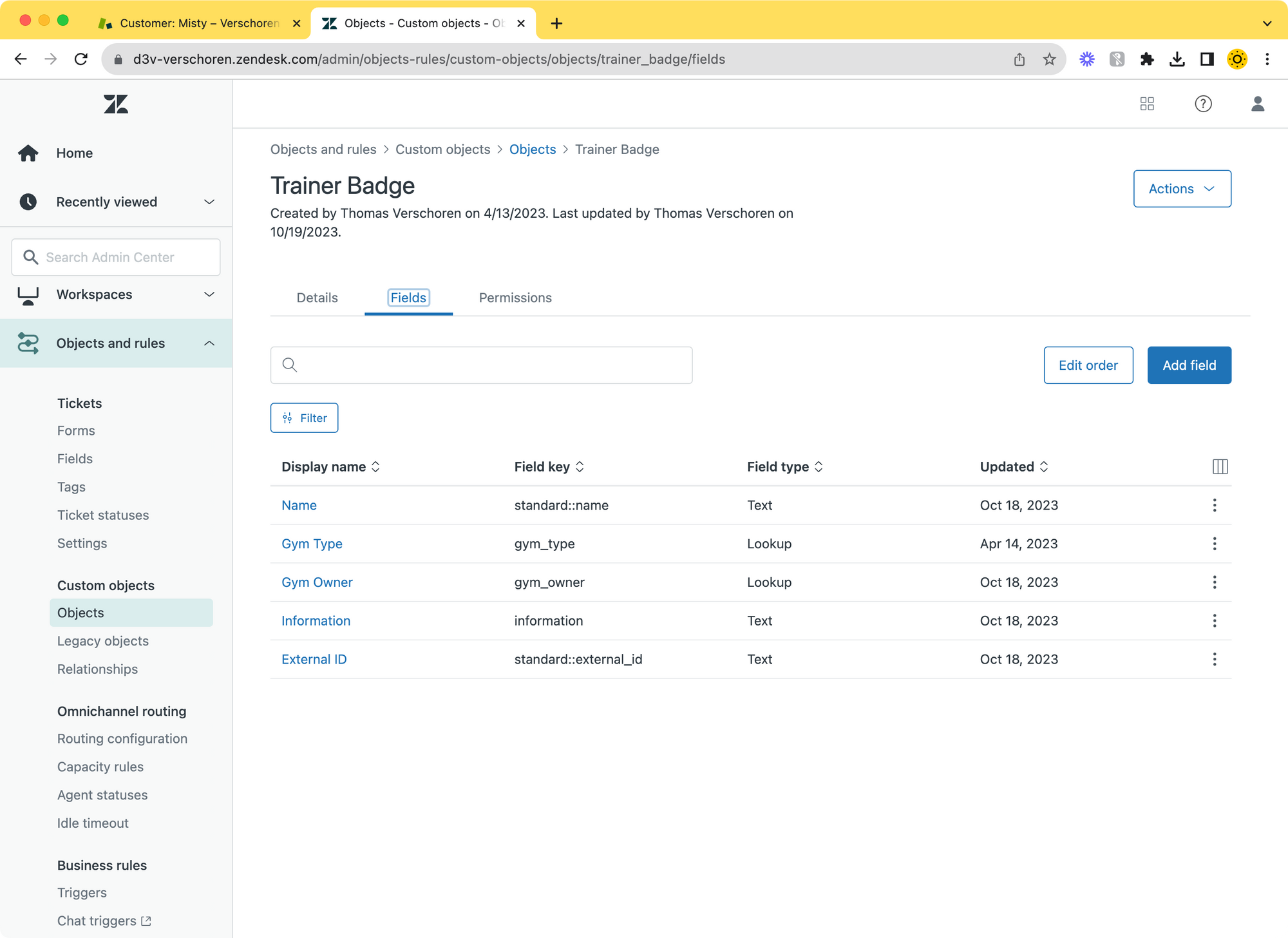Open the Actions dropdown
The width and height of the screenshot is (1288, 938).
(x=1182, y=189)
